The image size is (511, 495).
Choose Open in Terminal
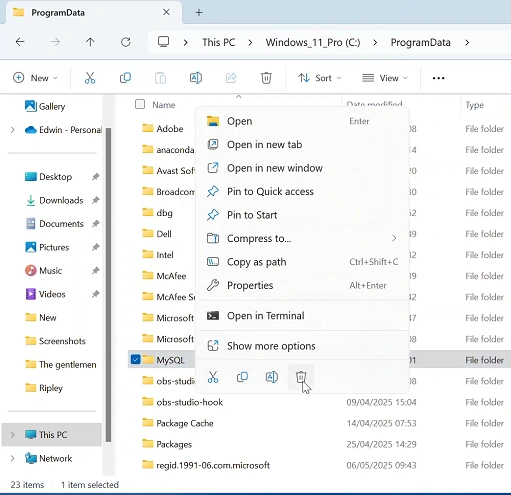302,316
